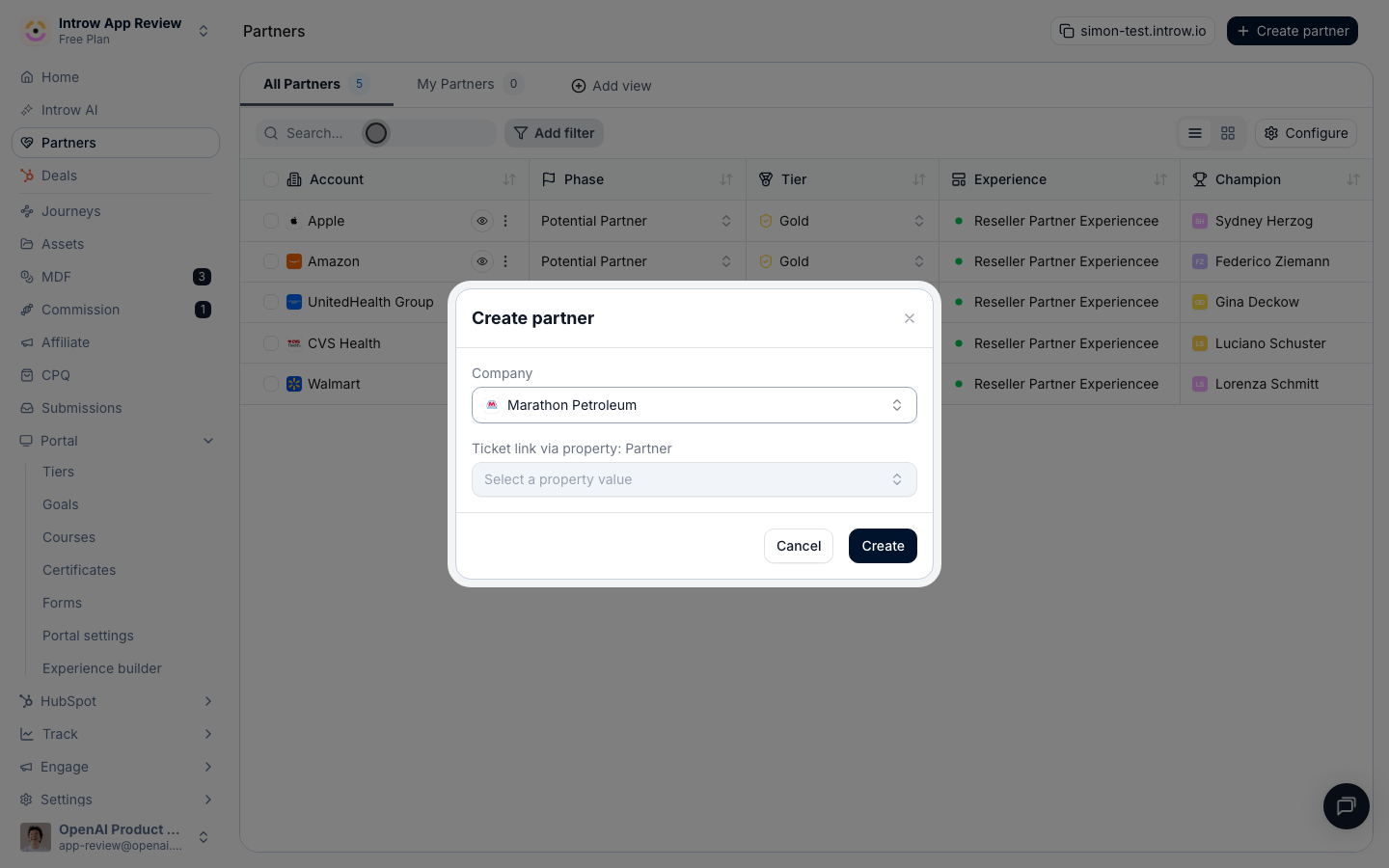The image size is (1389, 868).
Task: Click the Create partner button in header
Action: tap(1293, 31)
